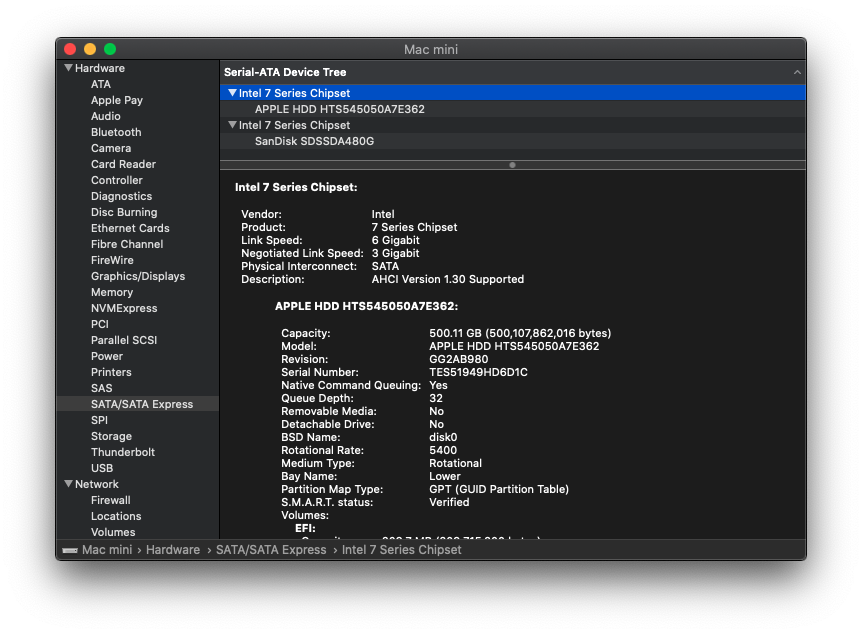Image resolution: width=862 pixels, height=634 pixels.
Task: Click the AHCI Version 1.30 Supported text
Action: coord(447,279)
